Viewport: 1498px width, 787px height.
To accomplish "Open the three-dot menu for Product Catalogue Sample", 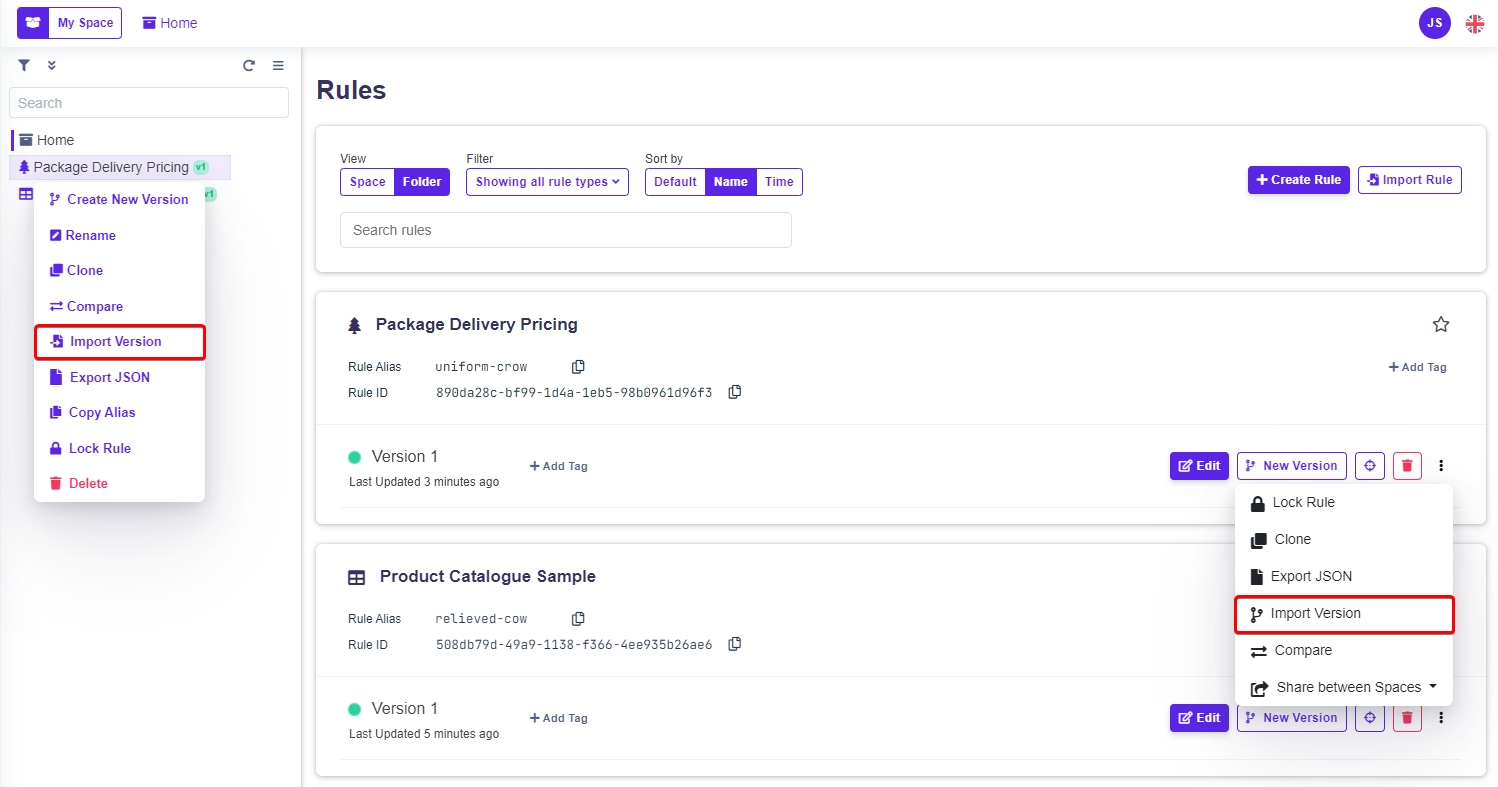I will coord(1441,718).
